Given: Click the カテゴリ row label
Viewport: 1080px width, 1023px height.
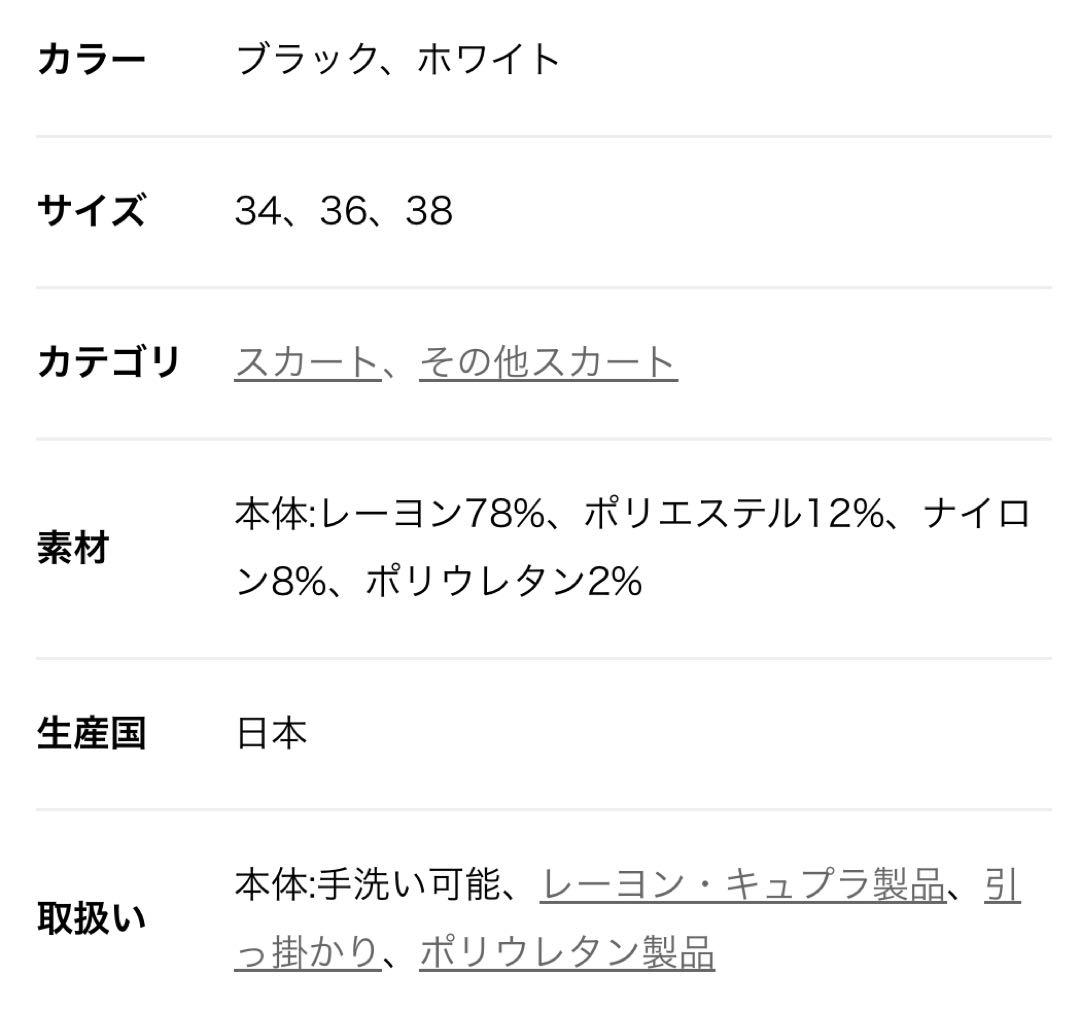Looking at the screenshot, I should (x=108, y=362).
